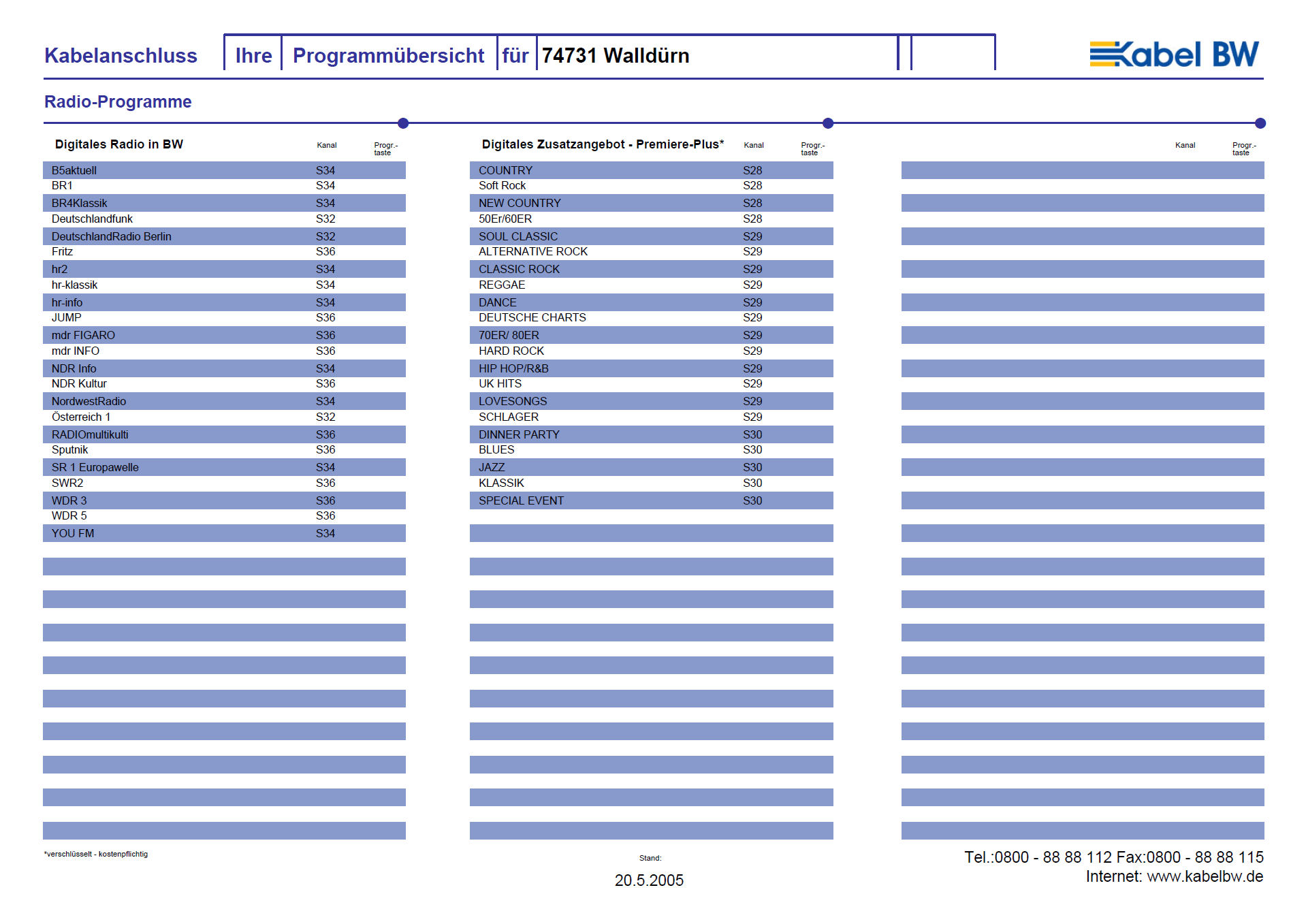Click the Kabelanschluss title
The height and width of the screenshot is (924, 1306).
tap(121, 55)
